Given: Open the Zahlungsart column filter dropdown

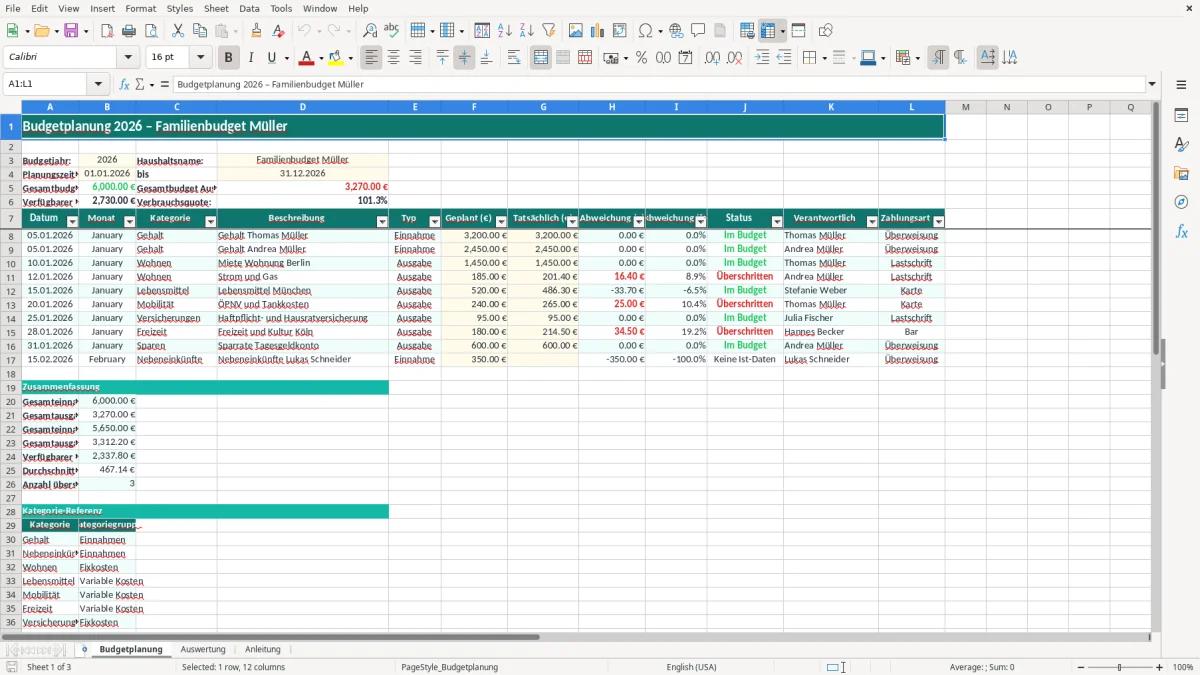Looking at the screenshot, I should tap(938, 222).
